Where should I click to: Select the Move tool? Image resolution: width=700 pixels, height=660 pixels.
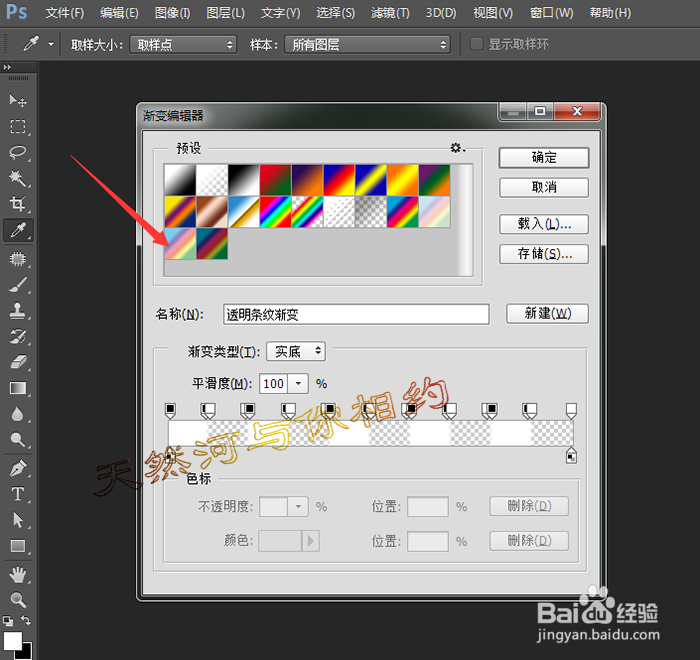18,100
